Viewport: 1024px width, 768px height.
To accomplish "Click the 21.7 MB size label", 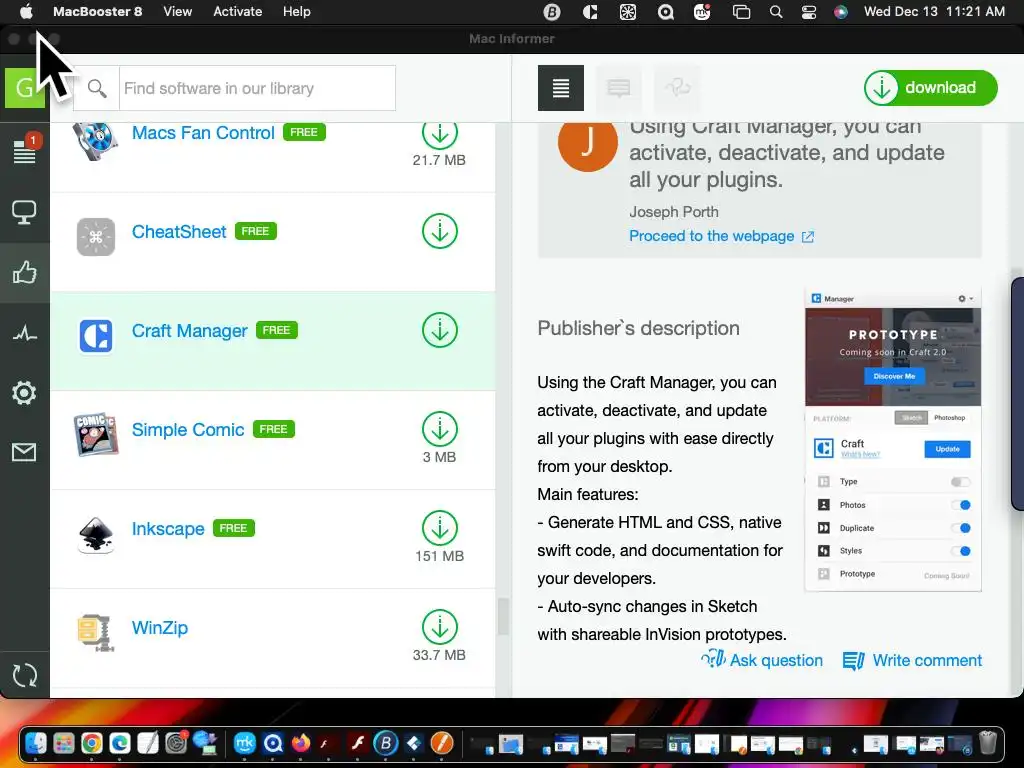I will tap(439, 160).
